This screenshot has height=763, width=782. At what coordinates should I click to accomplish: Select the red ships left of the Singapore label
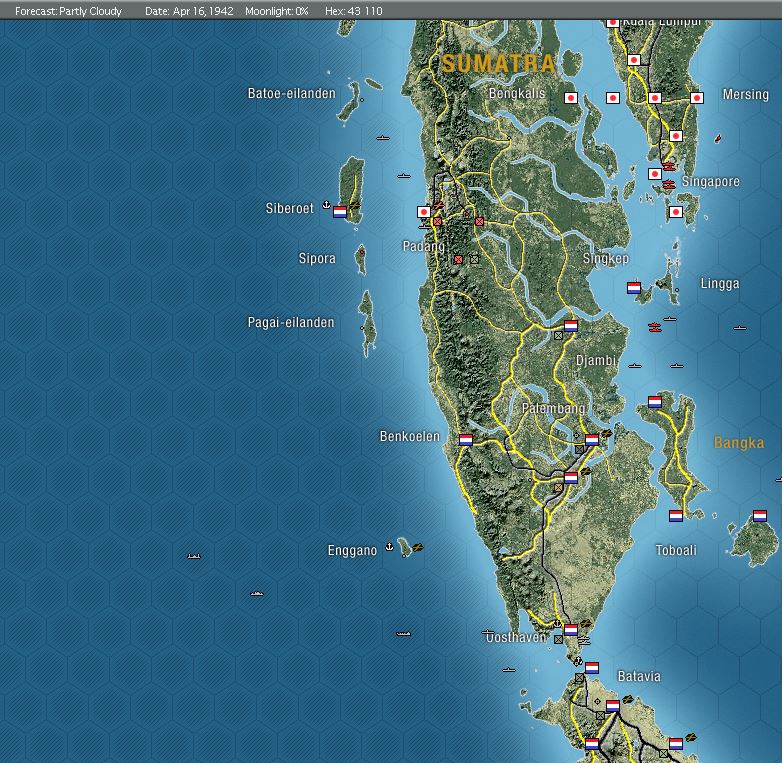click(x=668, y=185)
